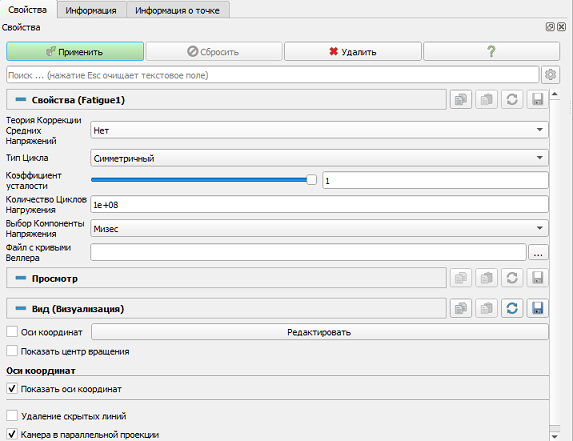573x441 pixels.
Task: Click the green Применить button
Action: 75,51
